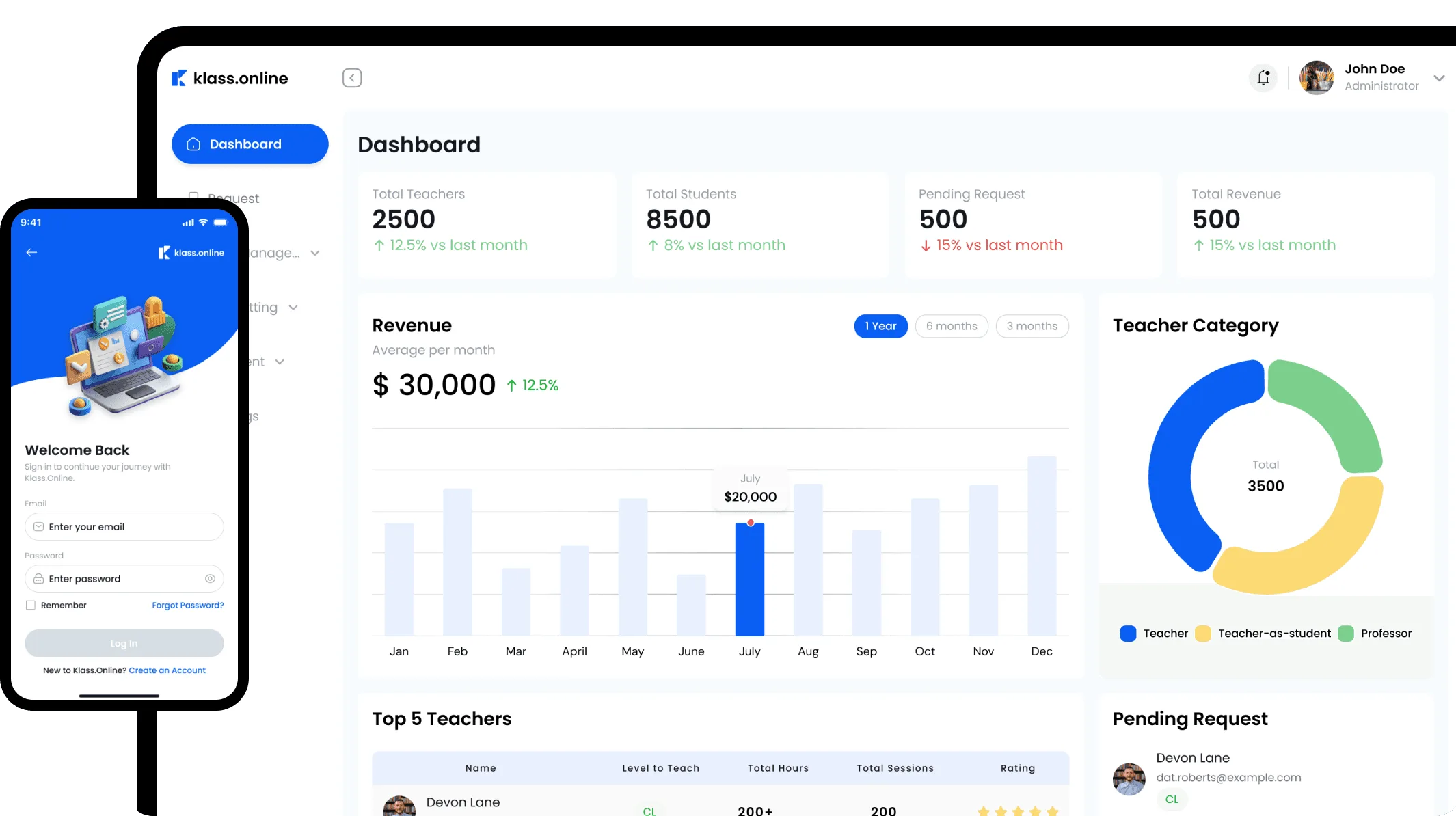Viewport: 1456px width, 816px height.
Task: Click the Create an Account link
Action: (x=167, y=670)
